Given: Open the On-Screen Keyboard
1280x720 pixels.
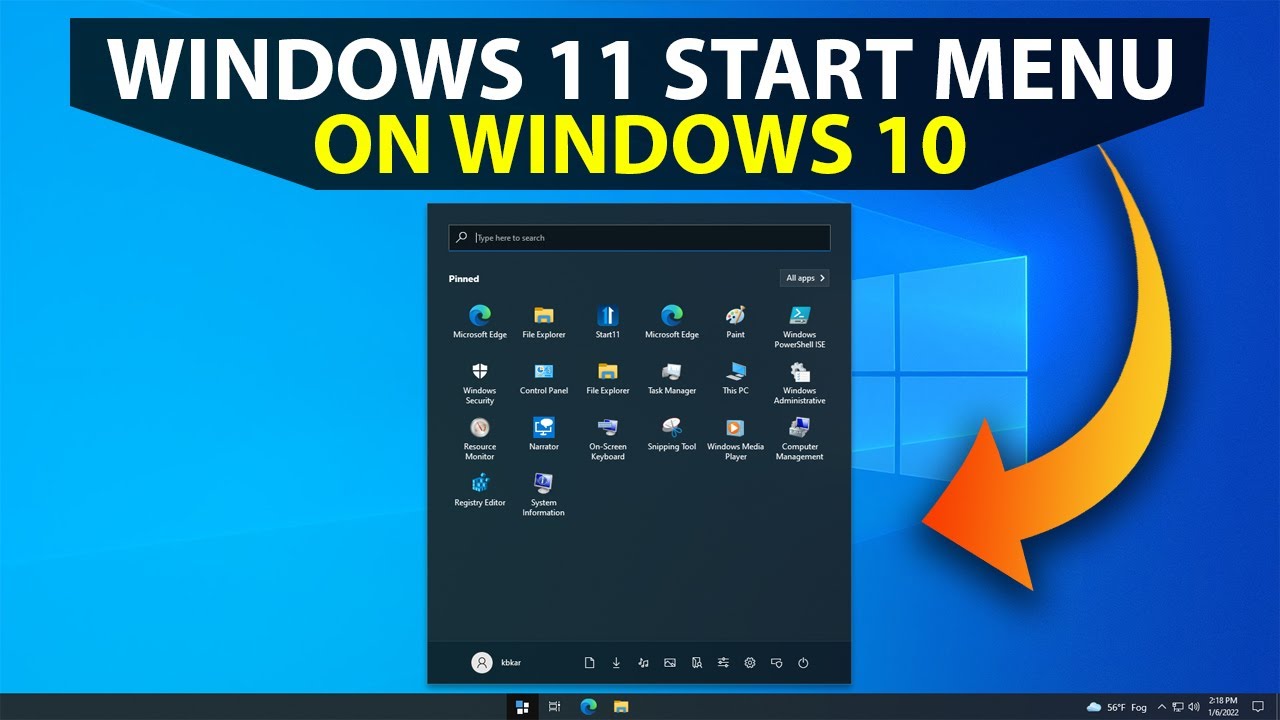Looking at the screenshot, I should tap(607, 439).
